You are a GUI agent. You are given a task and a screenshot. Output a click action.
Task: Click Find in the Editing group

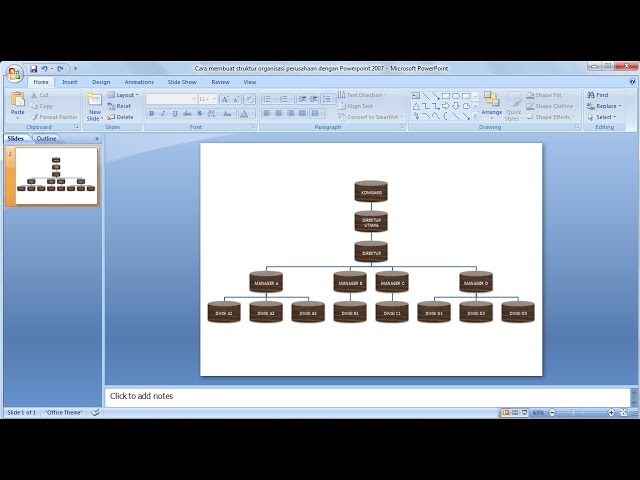click(x=602, y=95)
